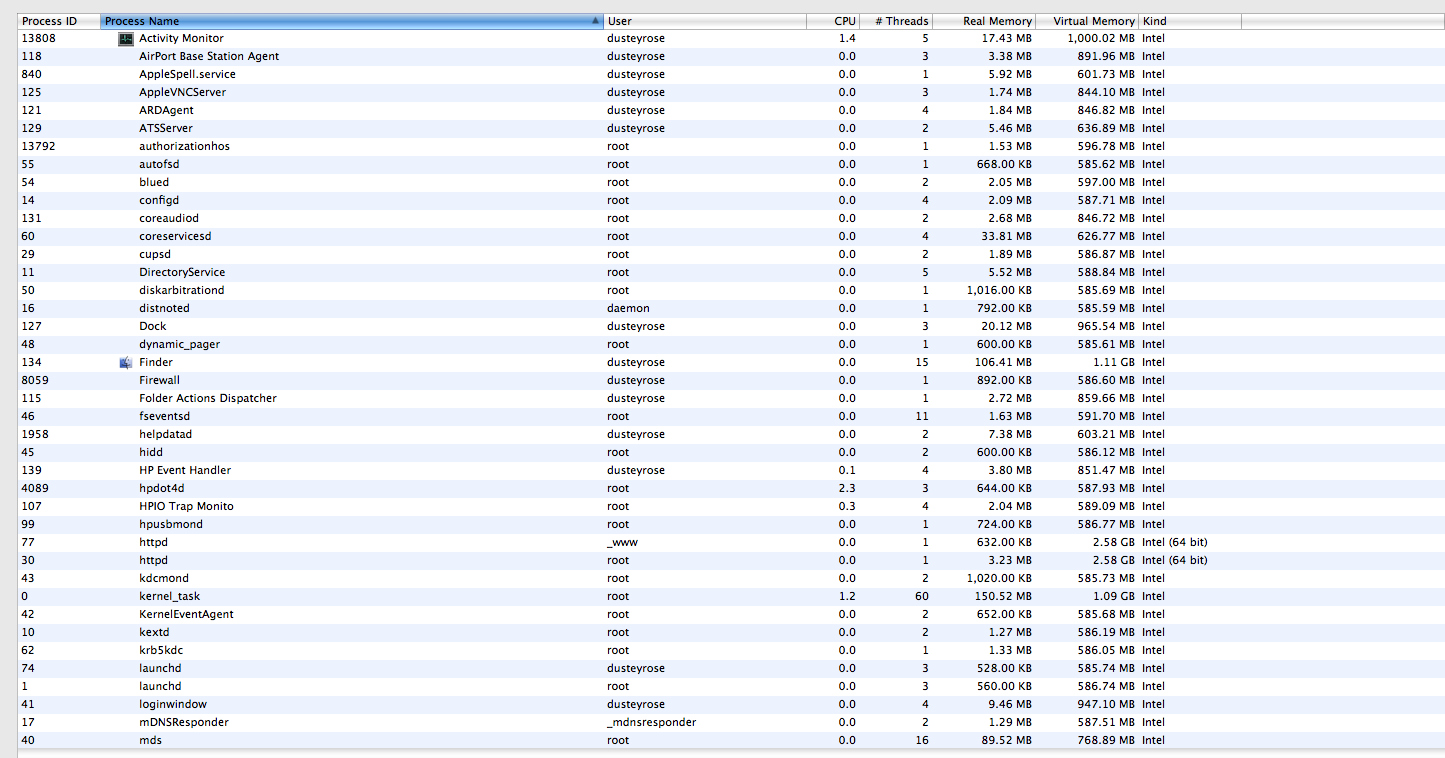Click Process ID 13792 cell
1445x758 pixels.
click(x=39, y=146)
